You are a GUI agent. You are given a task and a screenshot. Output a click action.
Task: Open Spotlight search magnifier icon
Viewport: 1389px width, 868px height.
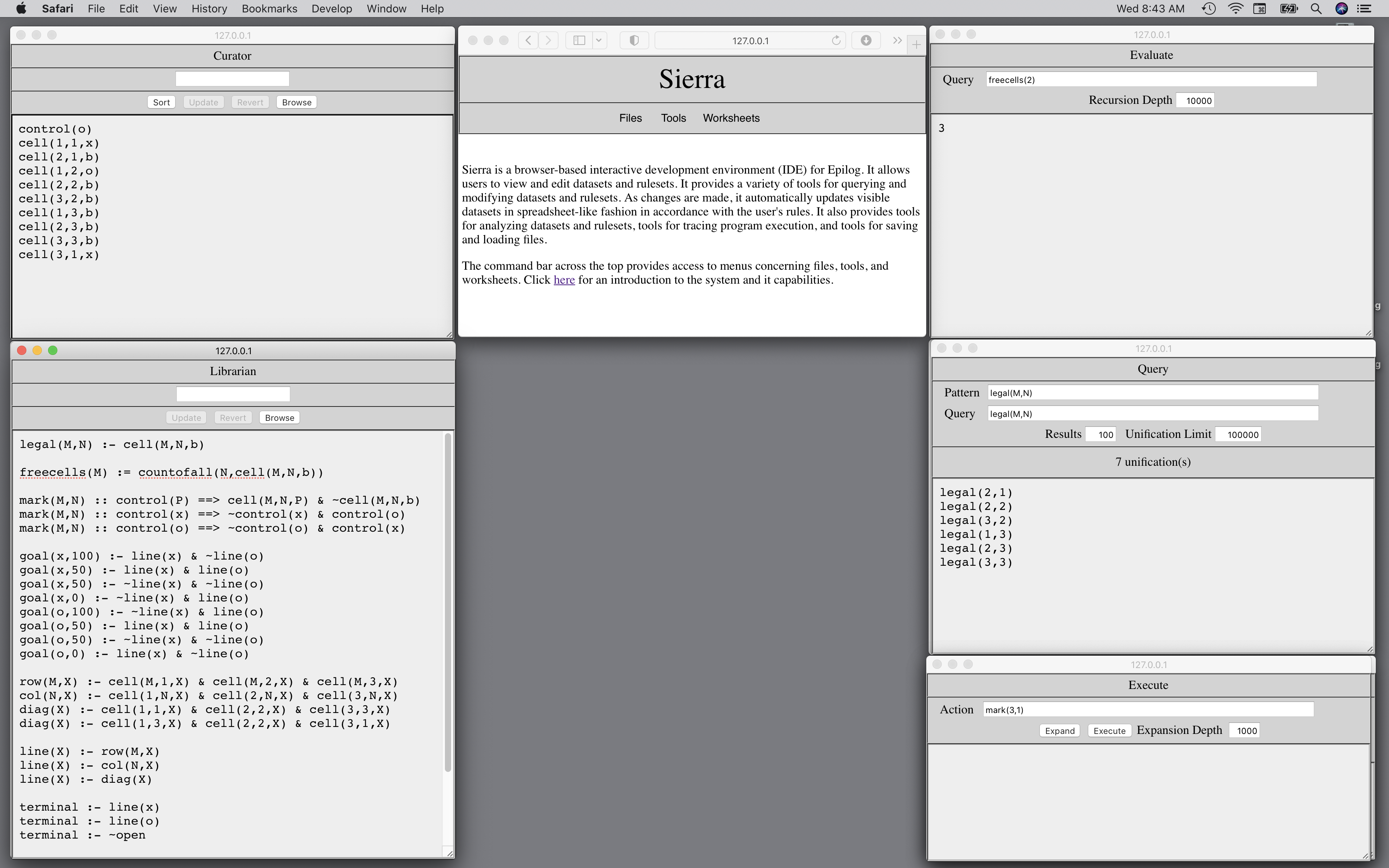tap(1316, 9)
